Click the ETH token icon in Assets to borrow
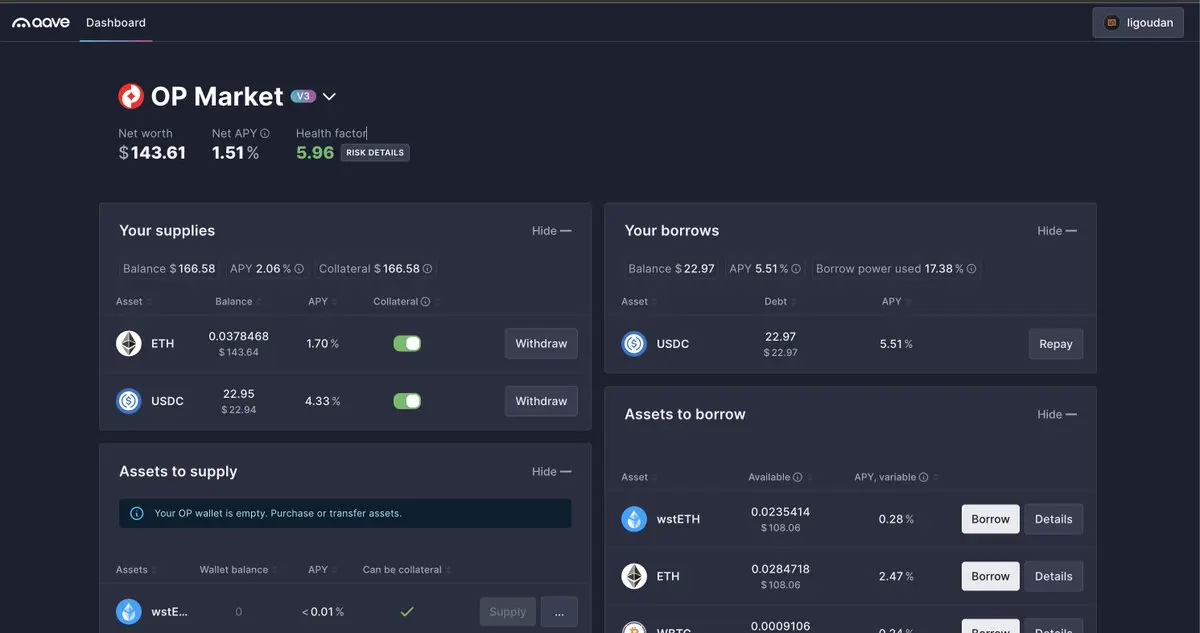Image resolution: width=1200 pixels, height=633 pixels. tap(634, 576)
